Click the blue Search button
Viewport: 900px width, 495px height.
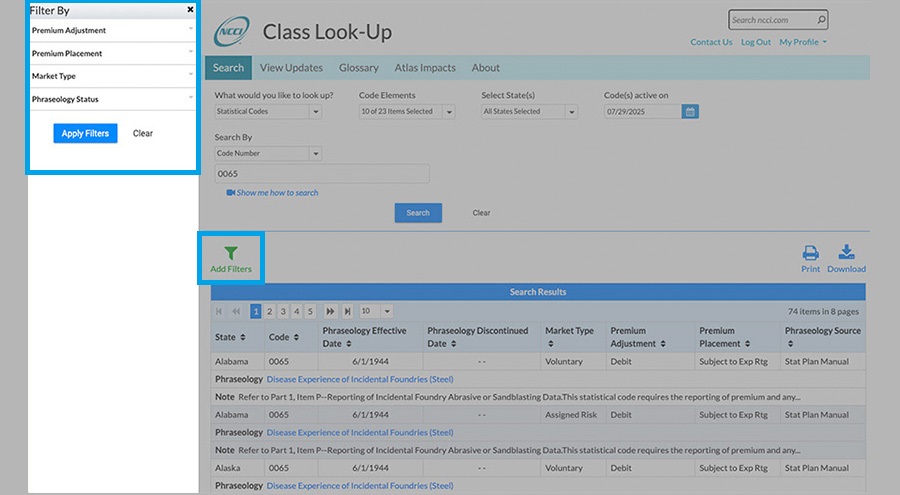pyautogui.click(x=418, y=213)
